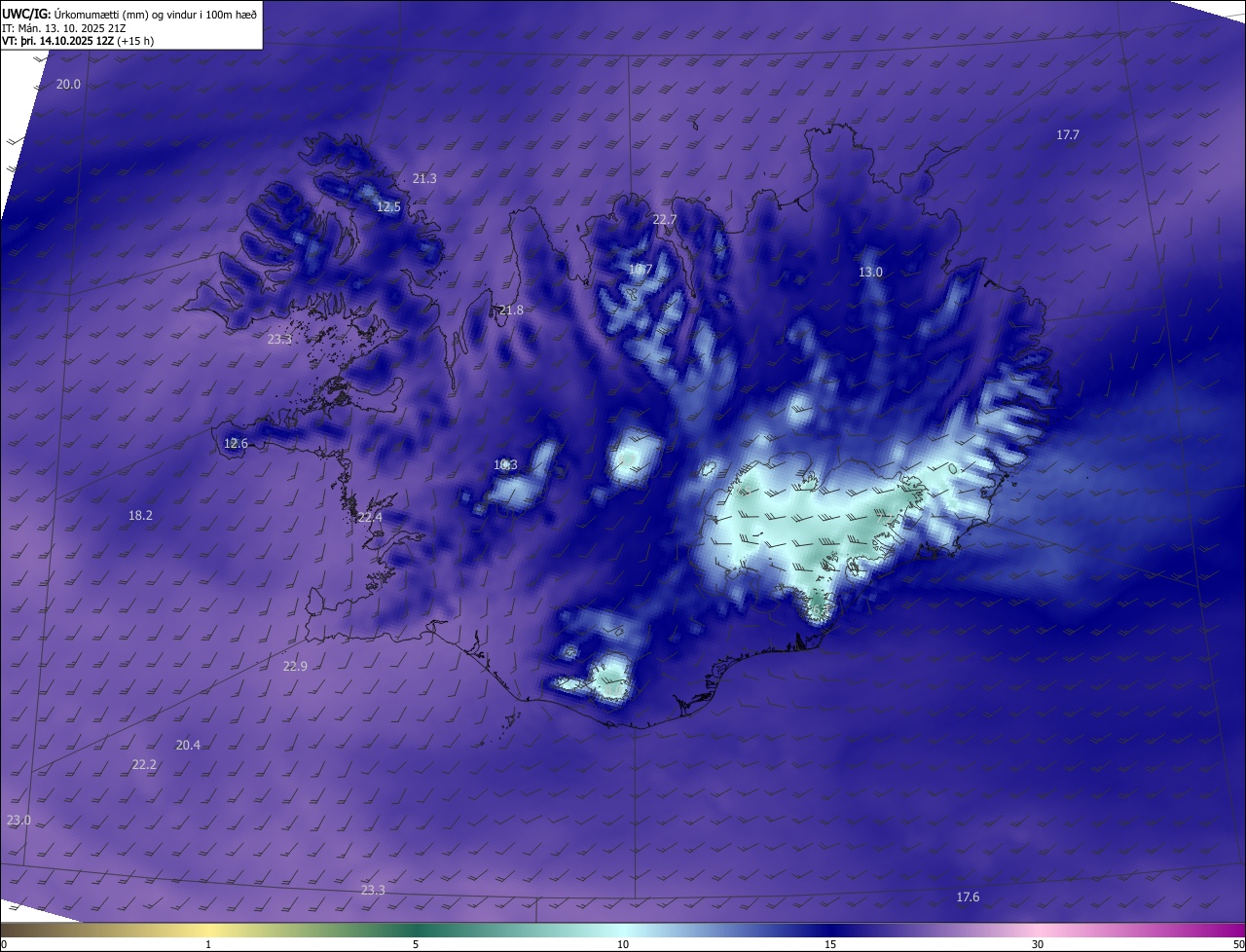Click the 10 tick on the color scale
1246x952 pixels.
coord(623,944)
